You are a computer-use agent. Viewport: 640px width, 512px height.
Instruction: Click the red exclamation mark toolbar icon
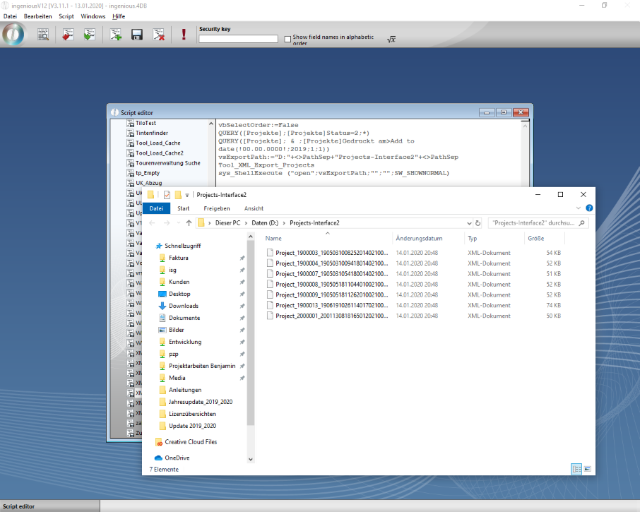pos(184,35)
